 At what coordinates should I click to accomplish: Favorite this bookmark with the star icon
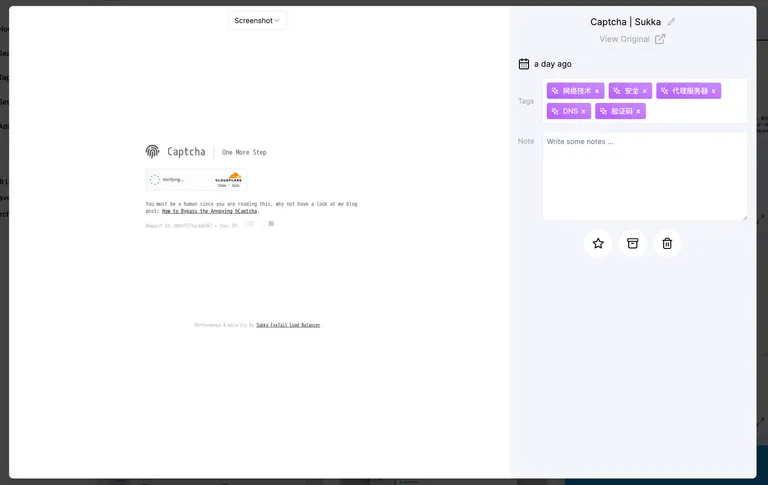(598, 243)
